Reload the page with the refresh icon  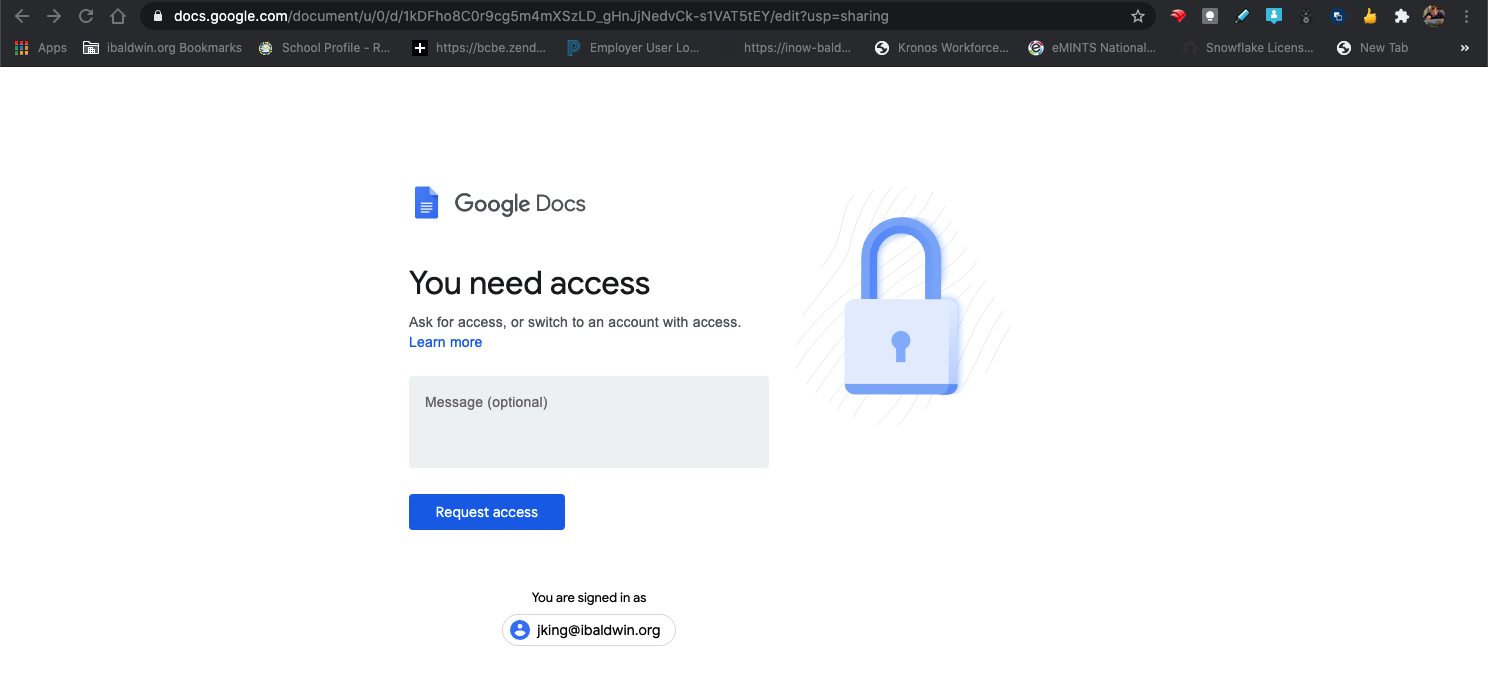click(86, 16)
